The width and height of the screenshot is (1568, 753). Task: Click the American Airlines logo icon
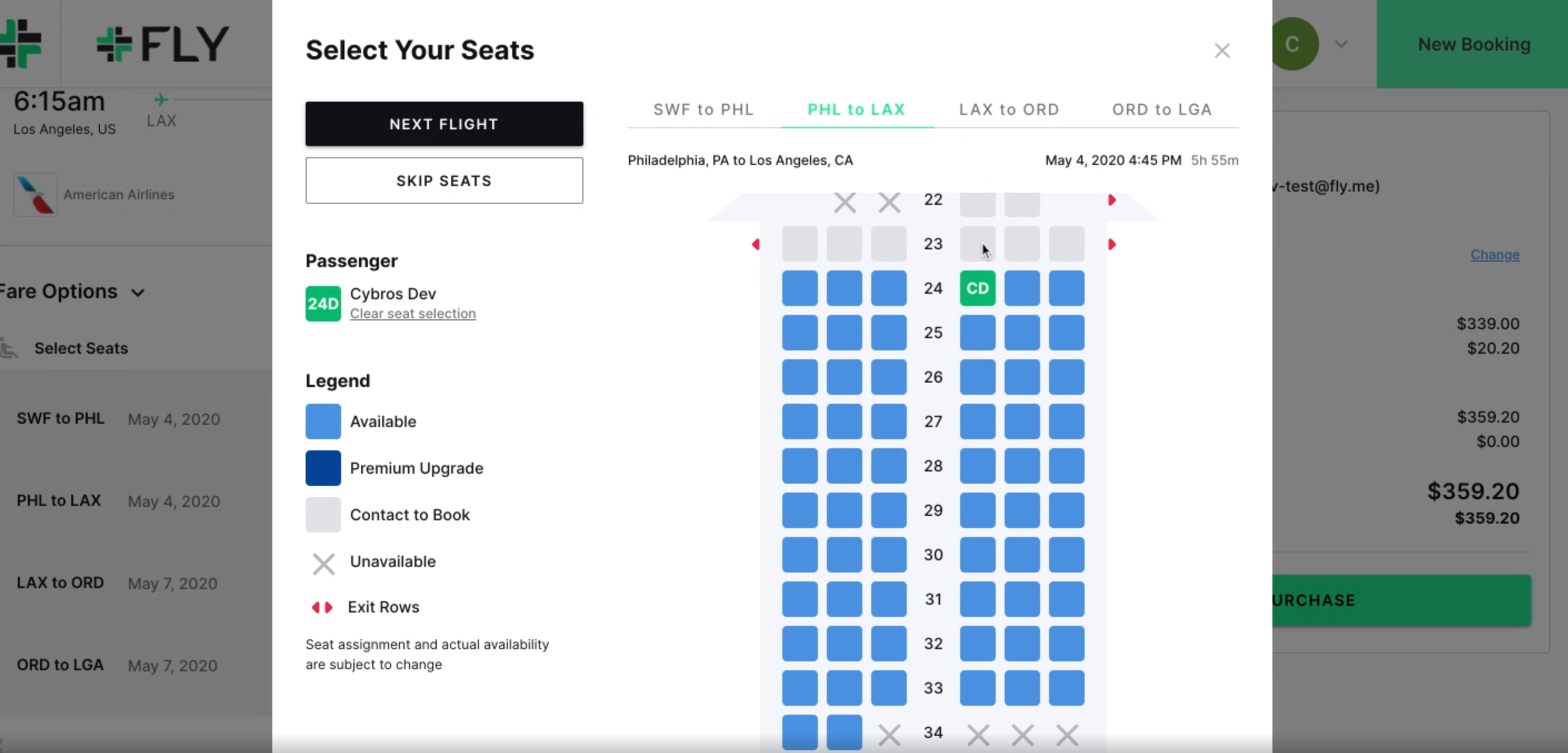pyautogui.click(x=36, y=195)
